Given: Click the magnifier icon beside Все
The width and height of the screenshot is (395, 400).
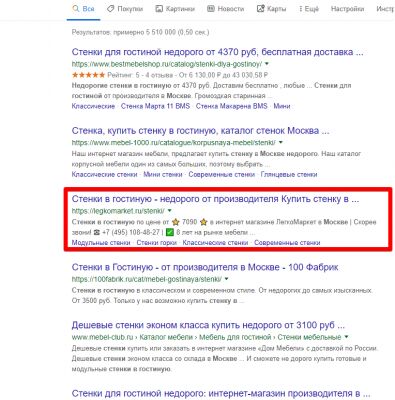Looking at the screenshot, I should 75,9.
